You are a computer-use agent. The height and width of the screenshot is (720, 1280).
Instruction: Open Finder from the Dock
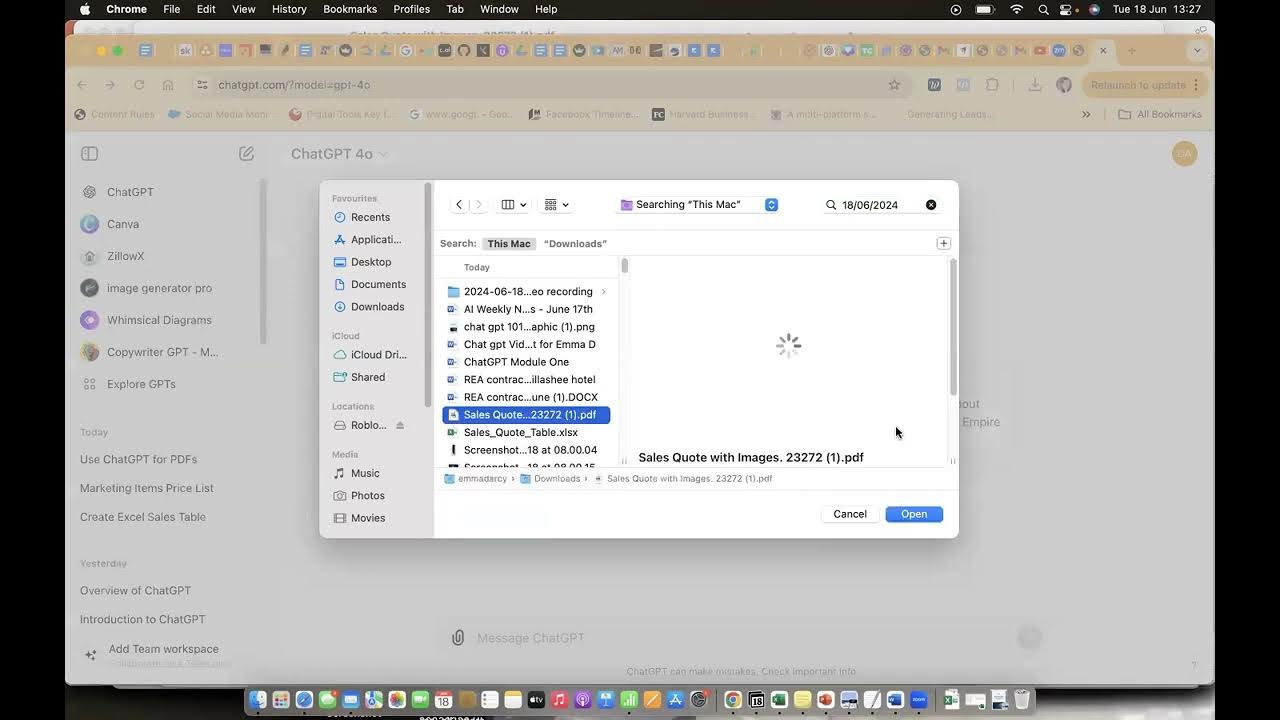point(259,700)
